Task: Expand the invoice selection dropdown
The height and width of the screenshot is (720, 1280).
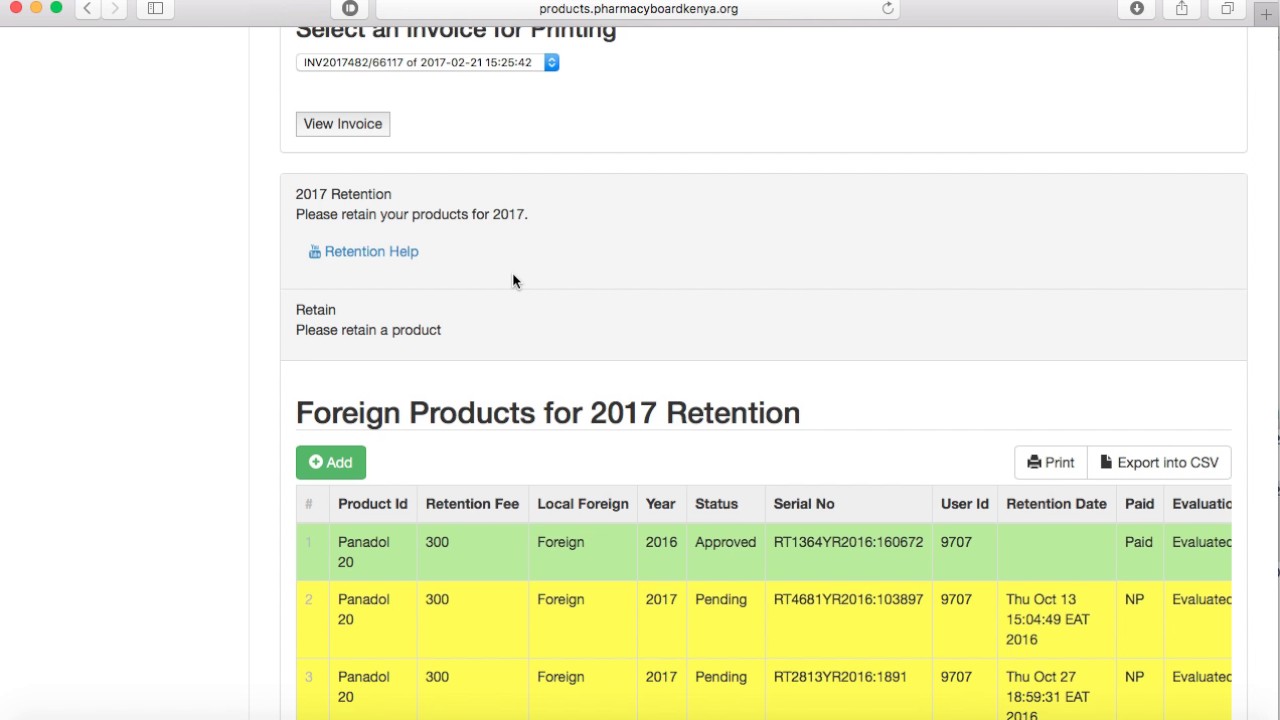Action: pos(427,62)
